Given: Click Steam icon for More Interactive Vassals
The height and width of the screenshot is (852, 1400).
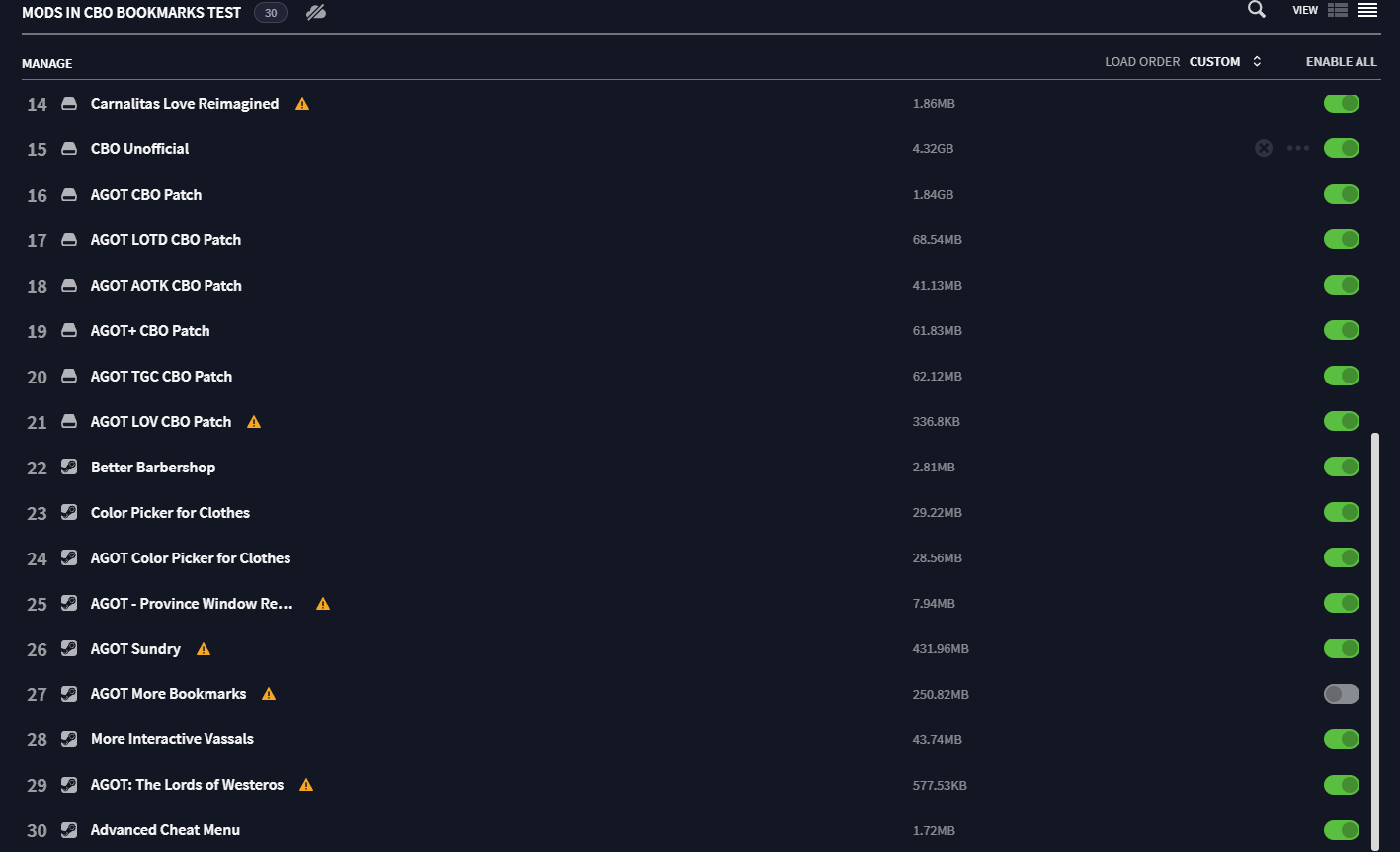Looking at the screenshot, I should point(69,738).
